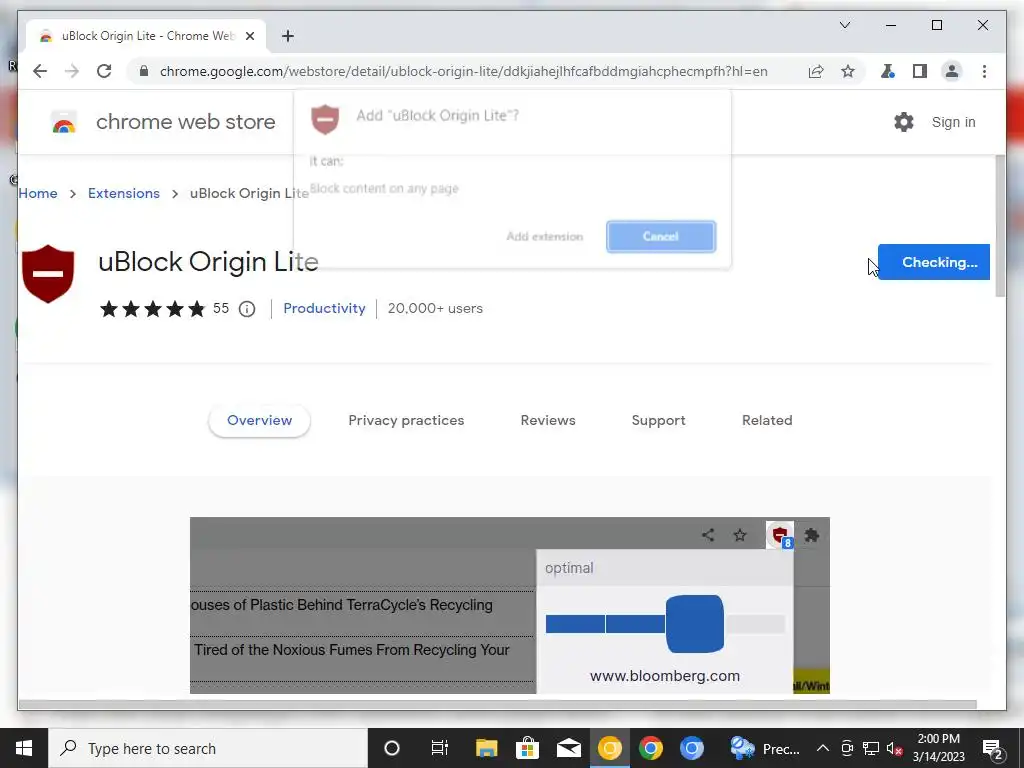Open the yellow Chrome Canary taskbar icon
1024x768 pixels.
[609, 748]
